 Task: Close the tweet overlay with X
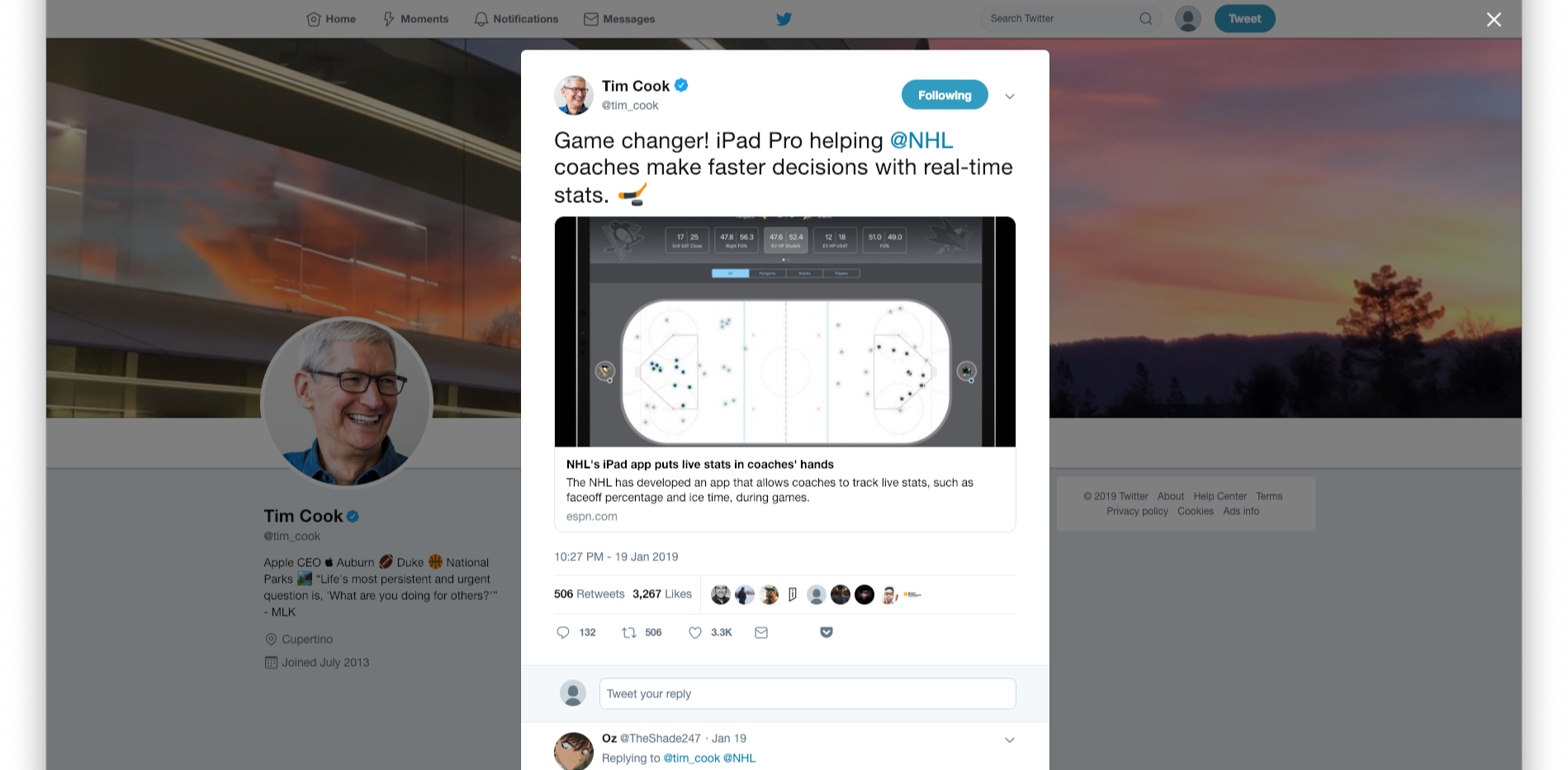[1495, 19]
